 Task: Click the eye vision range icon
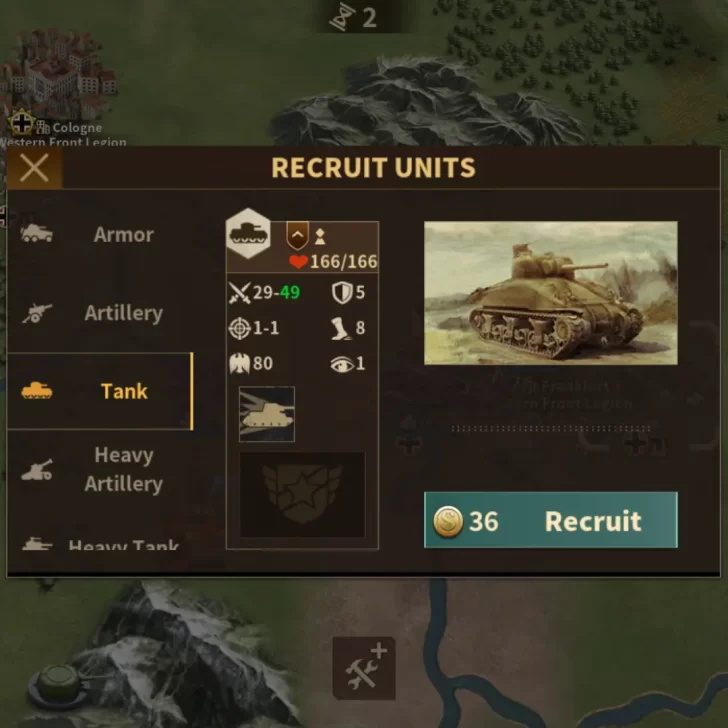point(342,364)
